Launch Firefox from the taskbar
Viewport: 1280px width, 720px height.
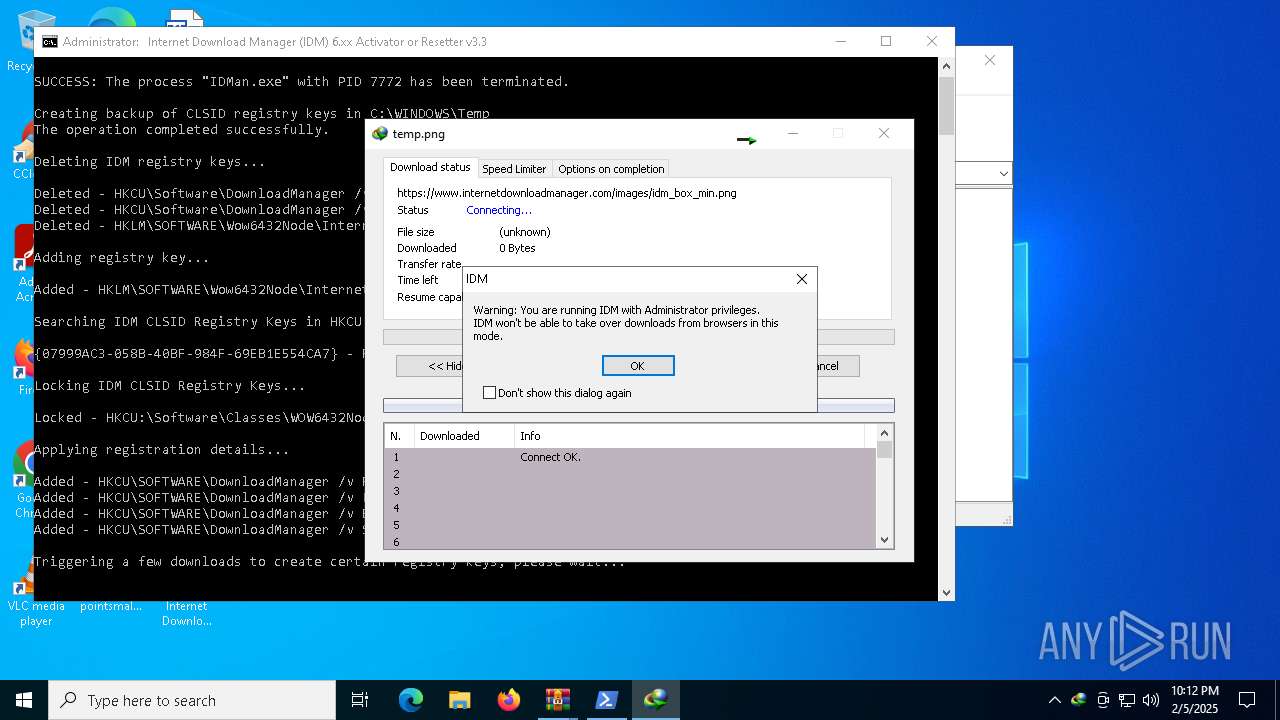(508, 700)
